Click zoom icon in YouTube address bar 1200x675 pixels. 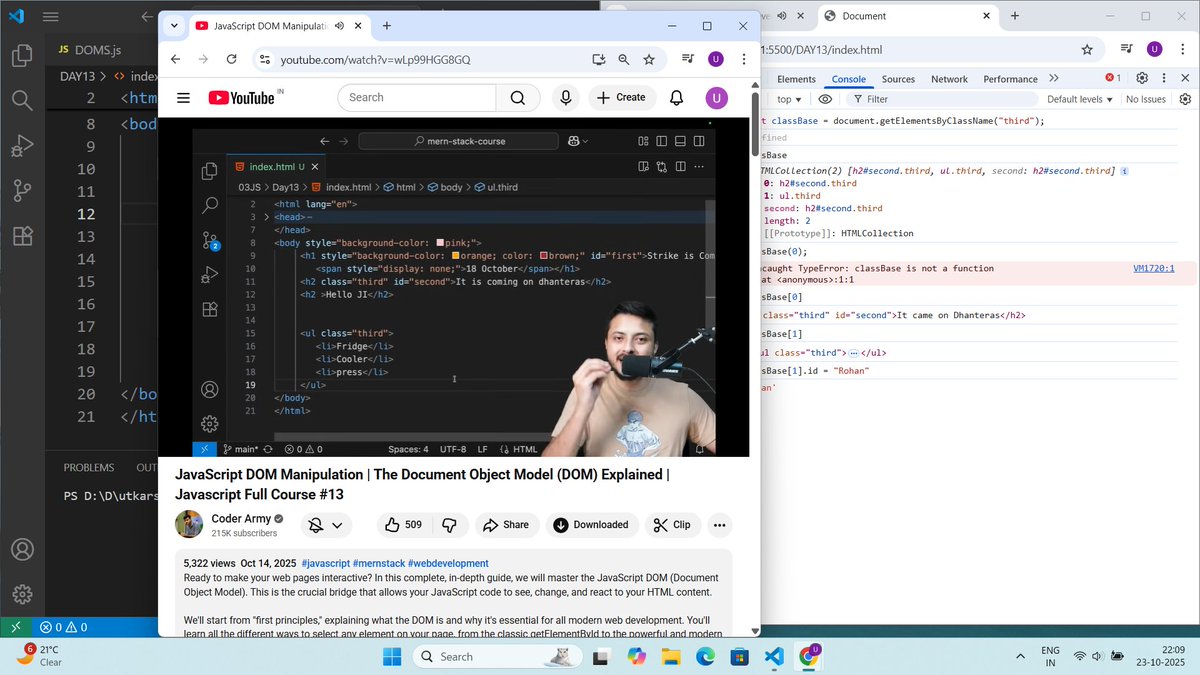click(x=623, y=60)
